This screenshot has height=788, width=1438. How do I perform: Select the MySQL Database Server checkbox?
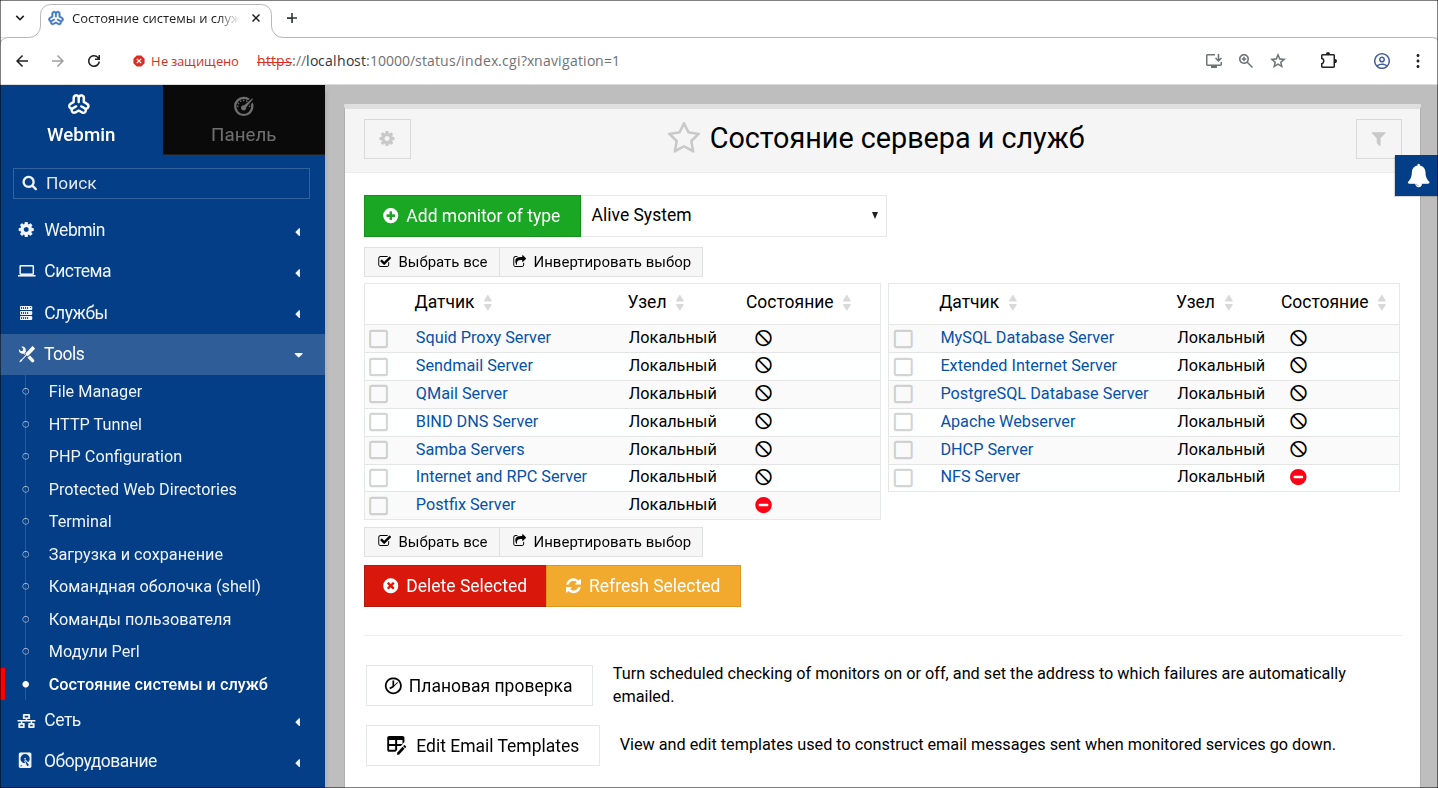click(903, 339)
